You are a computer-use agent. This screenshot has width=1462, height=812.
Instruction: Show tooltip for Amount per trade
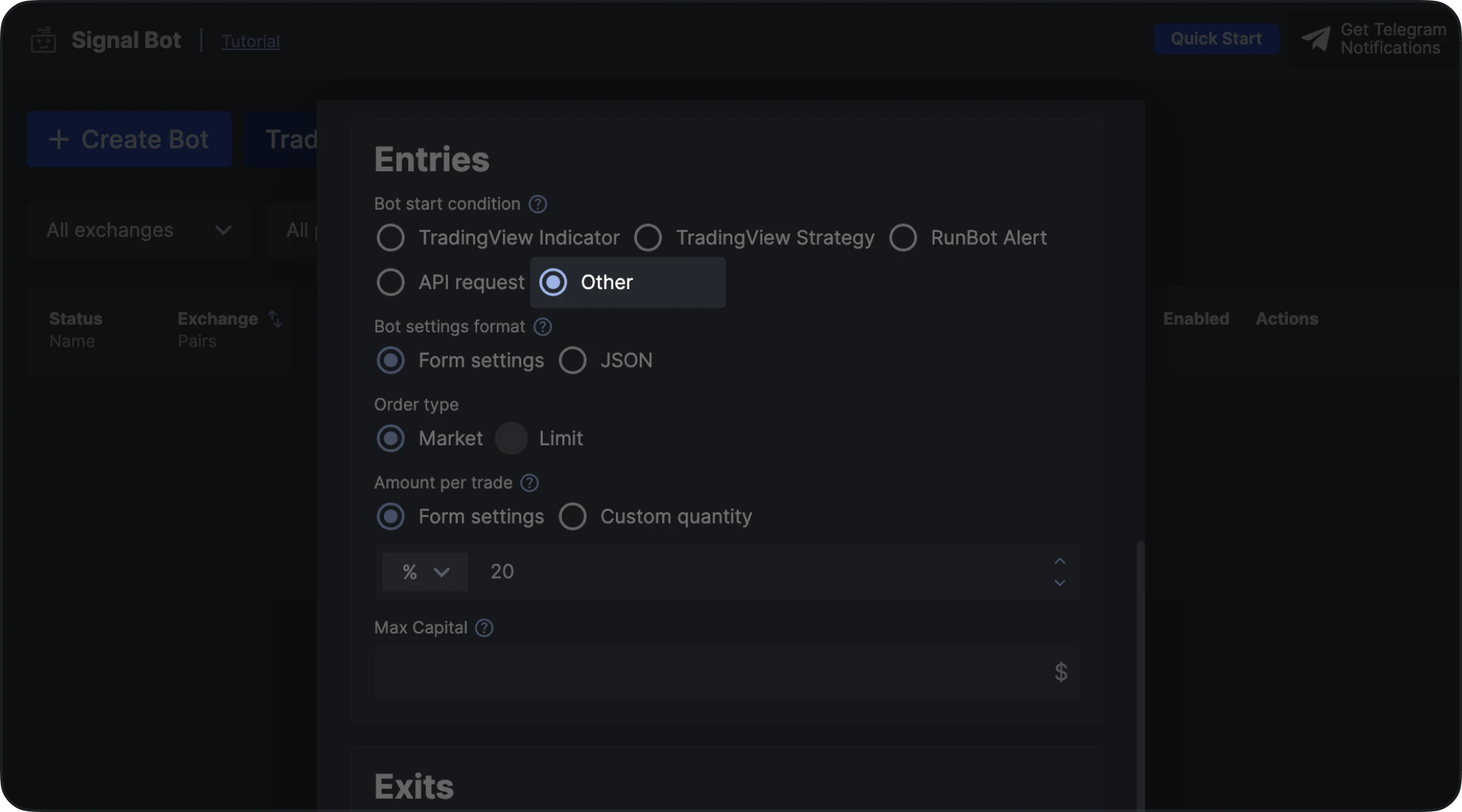click(529, 483)
